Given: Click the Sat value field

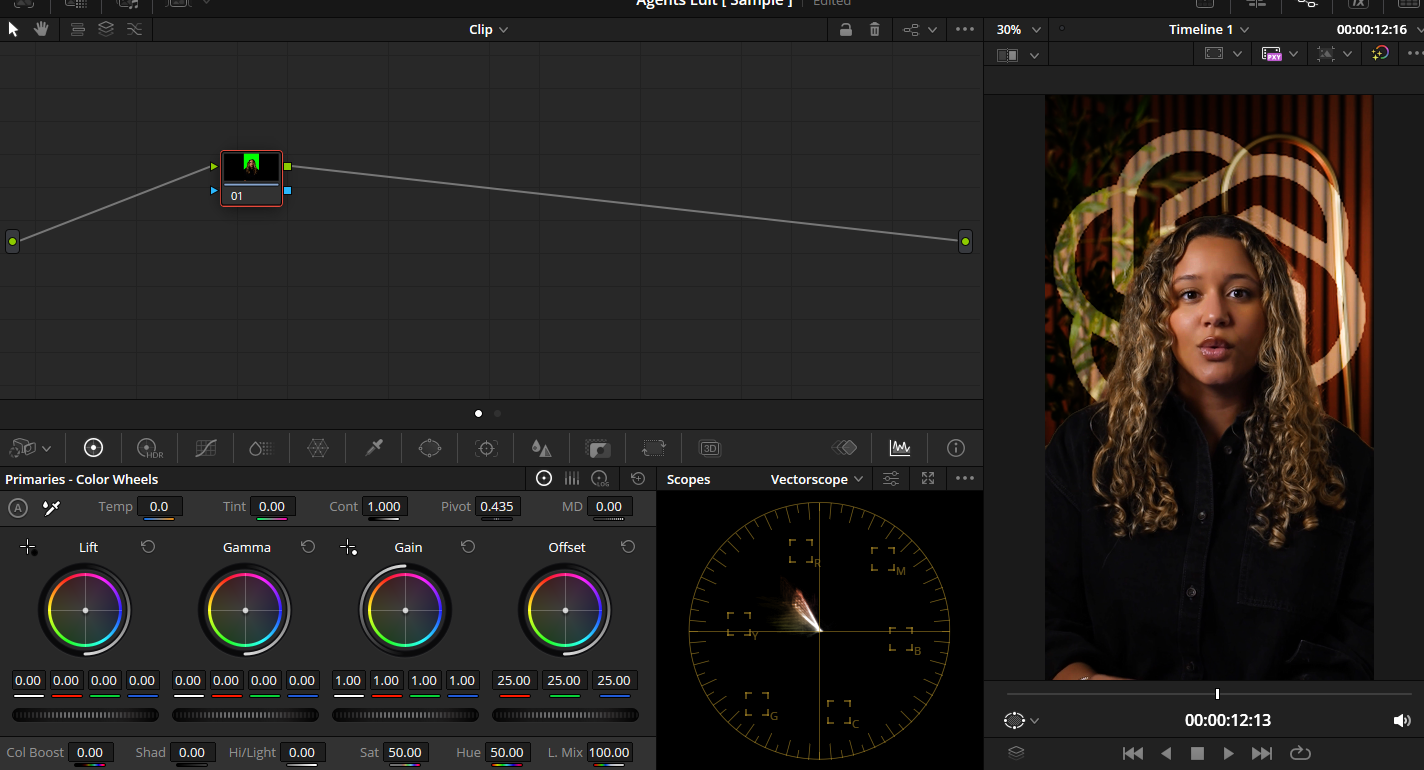Looking at the screenshot, I should (x=404, y=752).
